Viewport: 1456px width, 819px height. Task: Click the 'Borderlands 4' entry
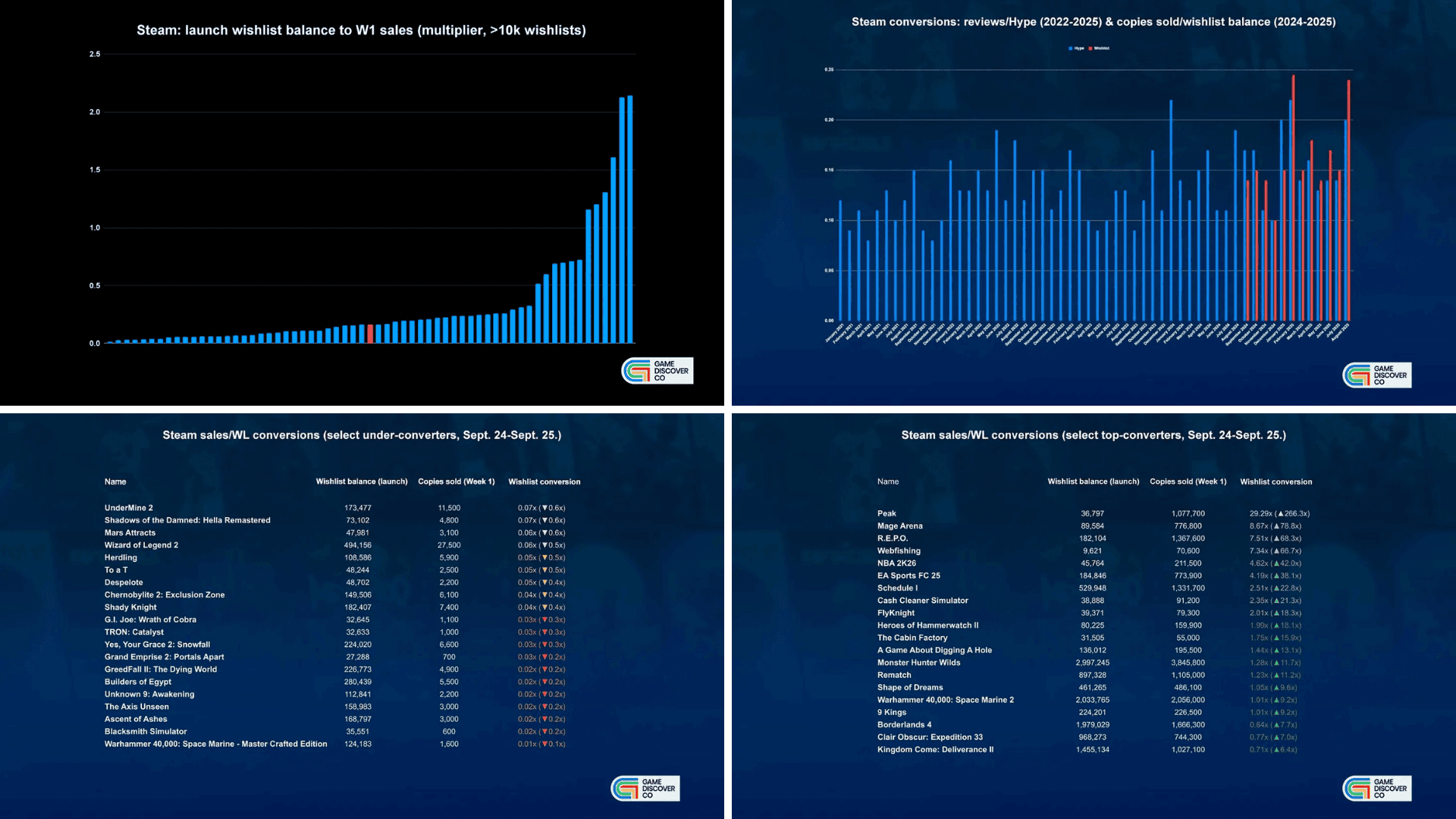click(904, 725)
